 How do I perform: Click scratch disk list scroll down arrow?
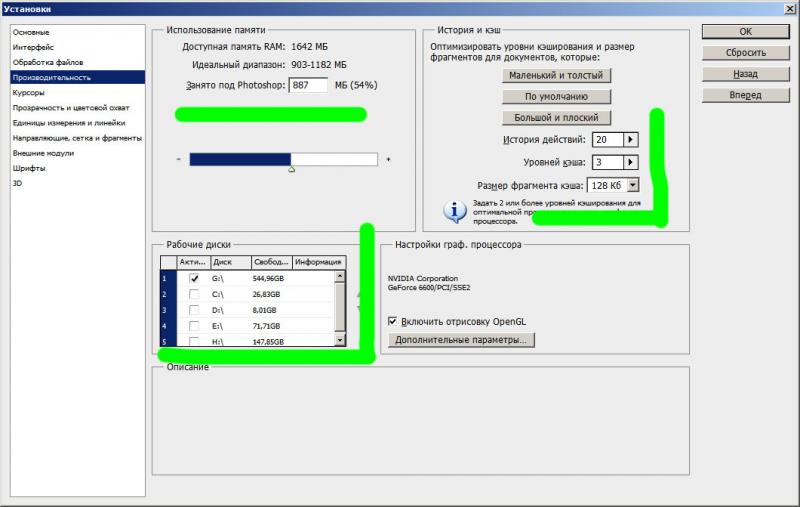pos(339,340)
